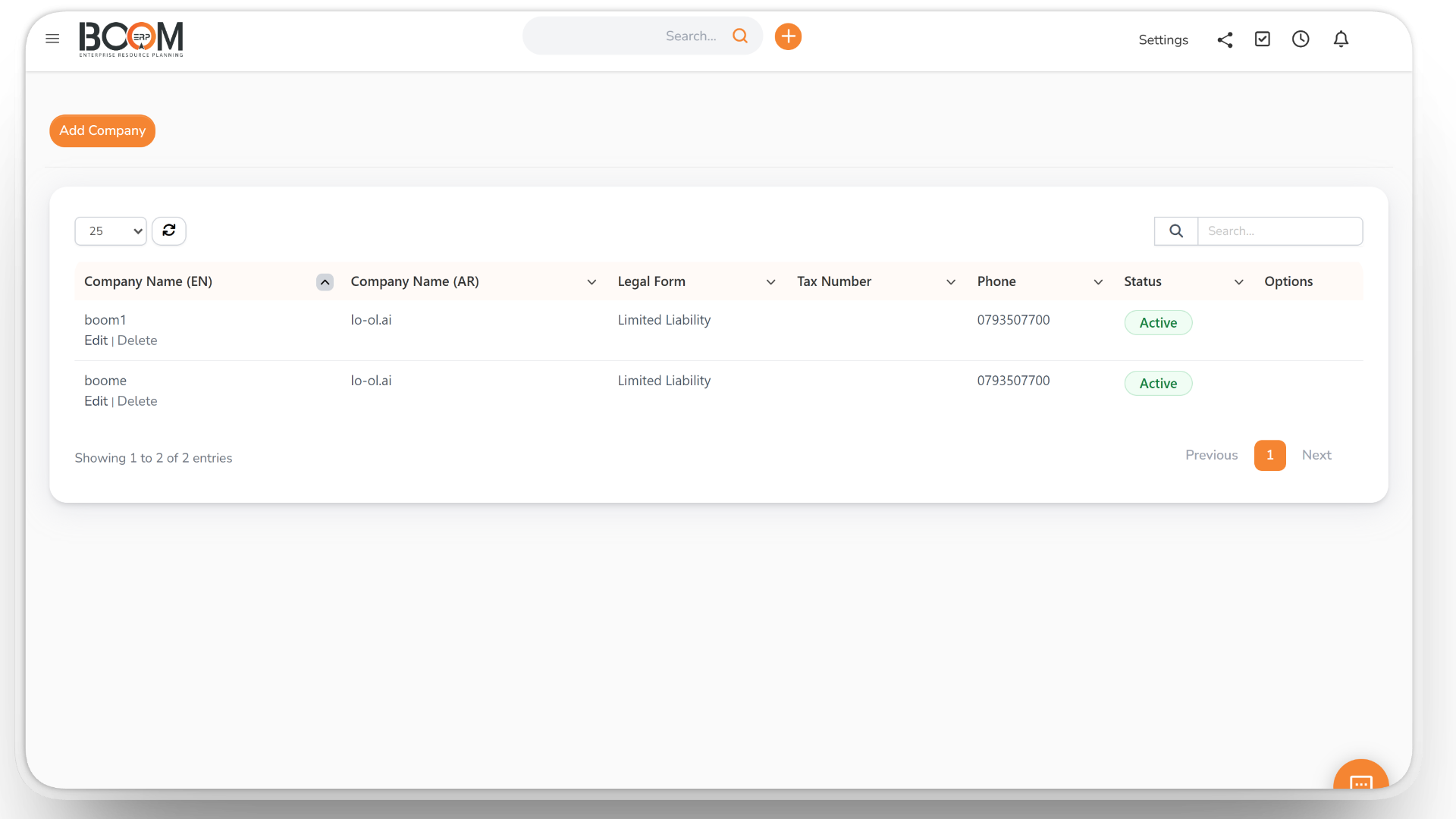Open the hamburger menu icon
The width and height of the screenshot is (1456, 819).
point(52,39)
